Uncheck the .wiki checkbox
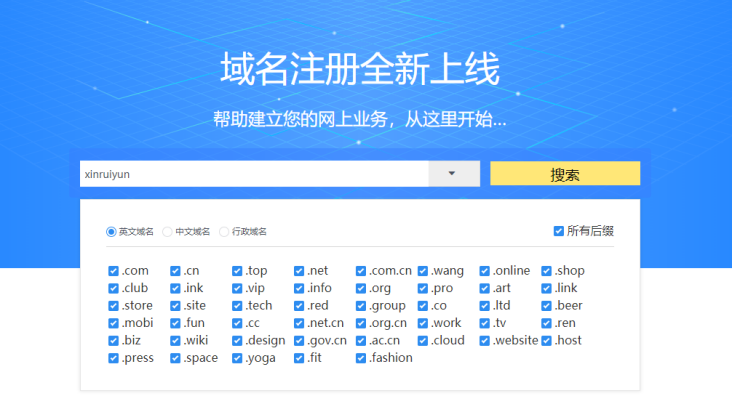The height and width of the screenshot is (397, 732). pyautogui.click(x=175, y=340)
